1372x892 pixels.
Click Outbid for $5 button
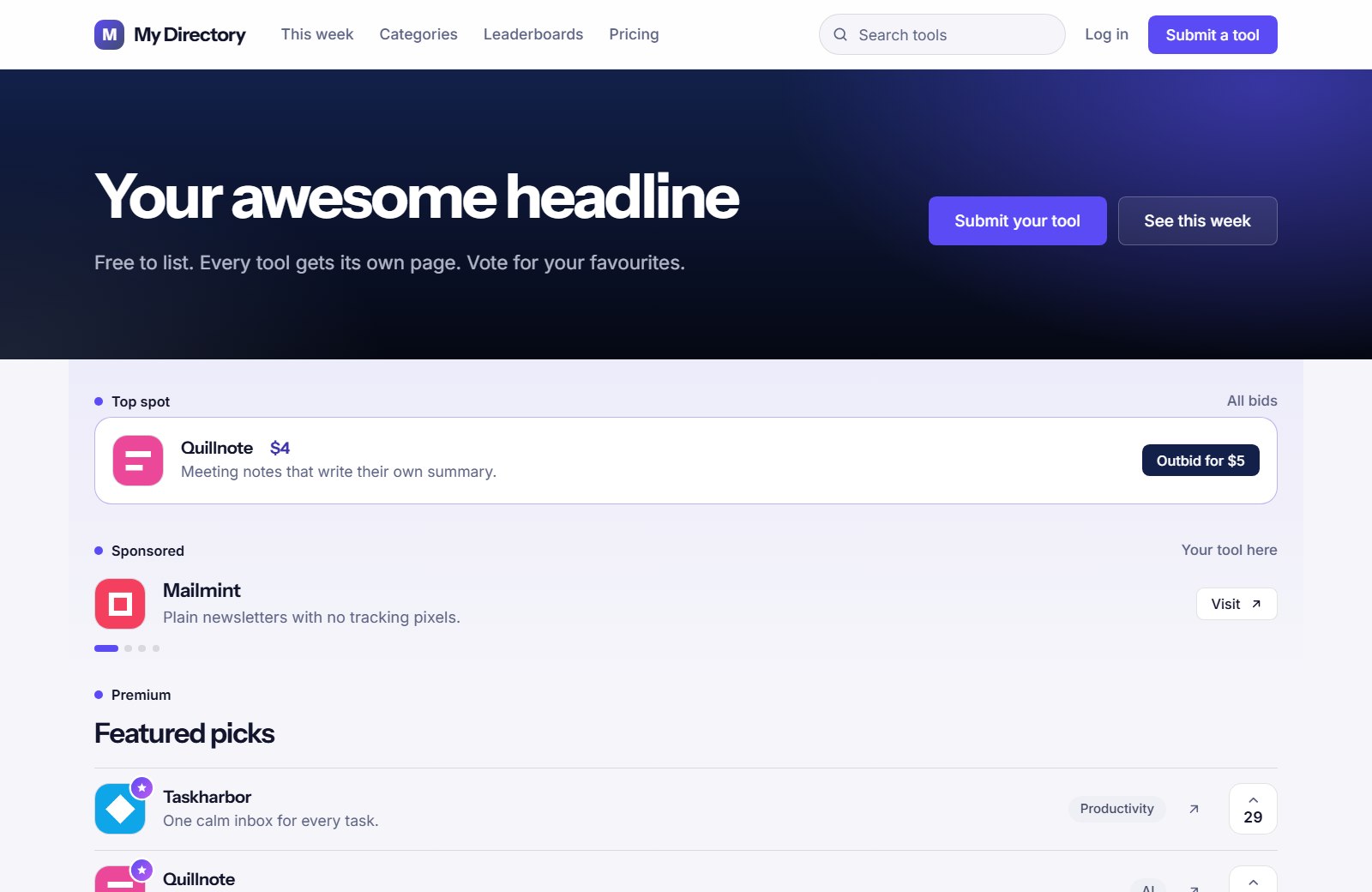tap(1200, 461)
